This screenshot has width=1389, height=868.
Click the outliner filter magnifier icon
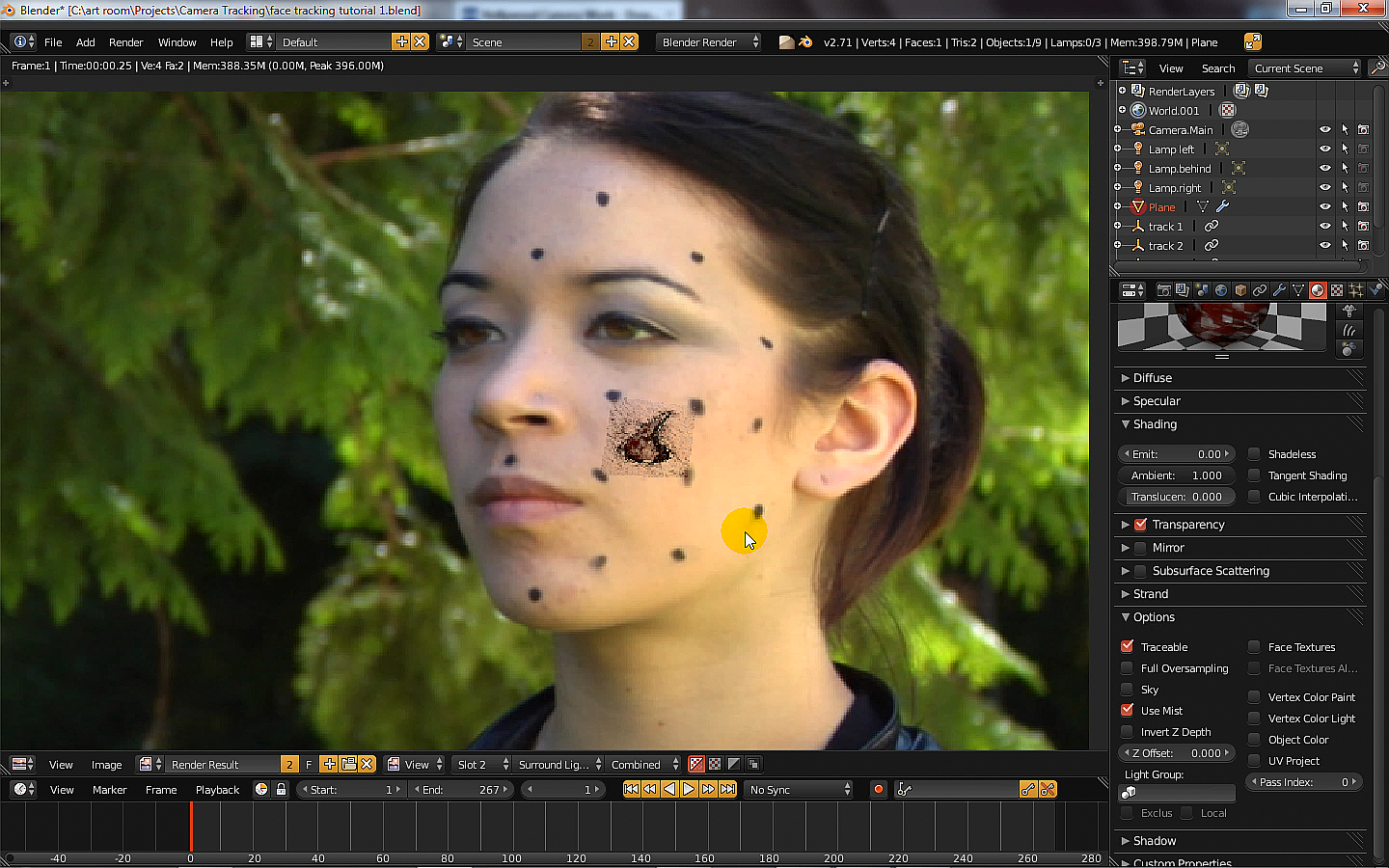1377,68
